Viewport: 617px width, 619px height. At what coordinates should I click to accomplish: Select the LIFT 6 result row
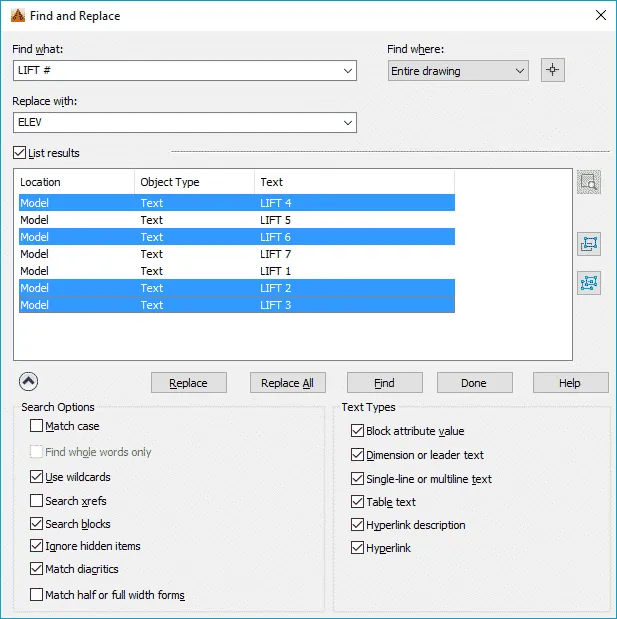(x=237, y=237)
